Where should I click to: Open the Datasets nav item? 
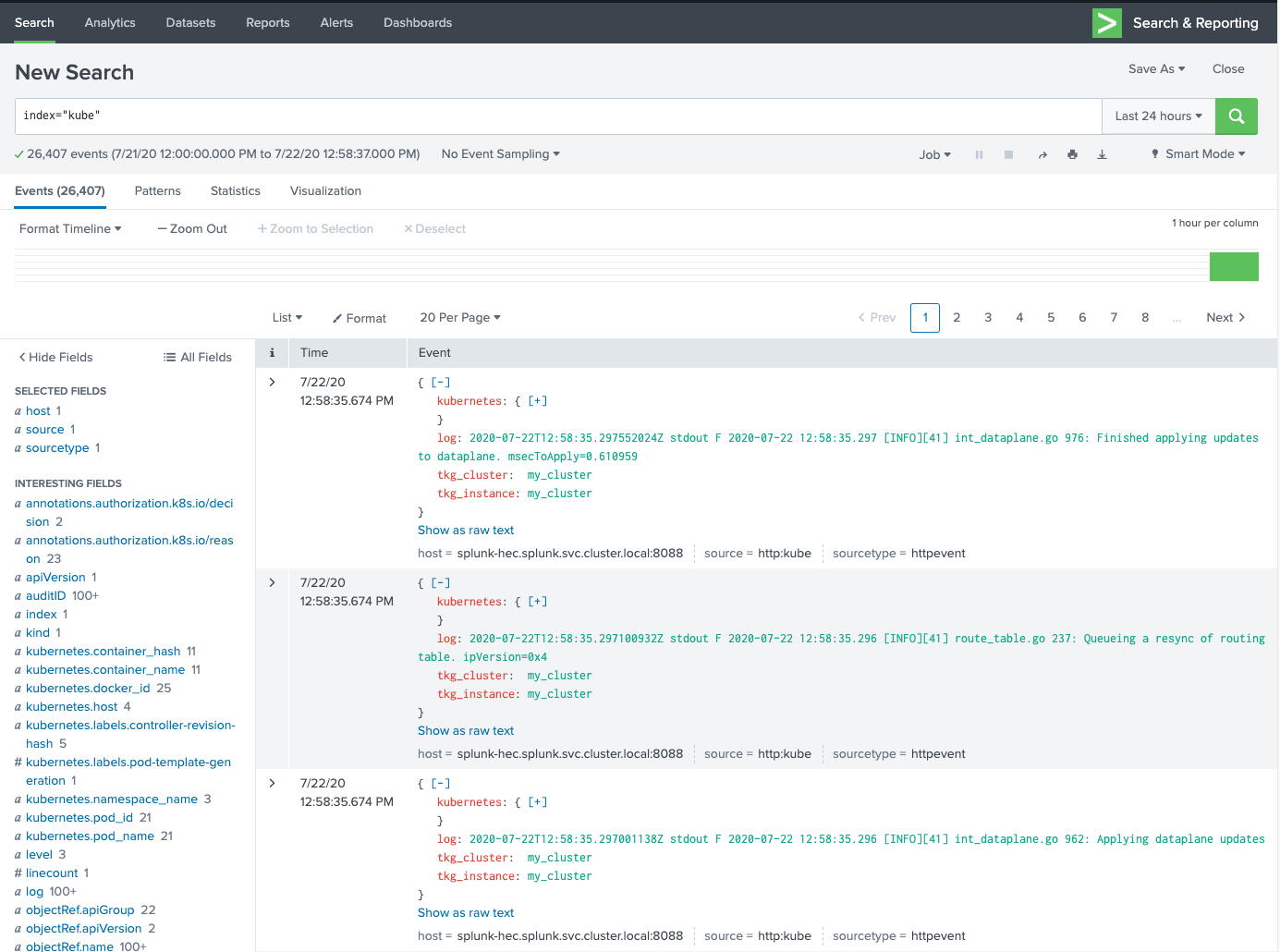coord(190,22)
